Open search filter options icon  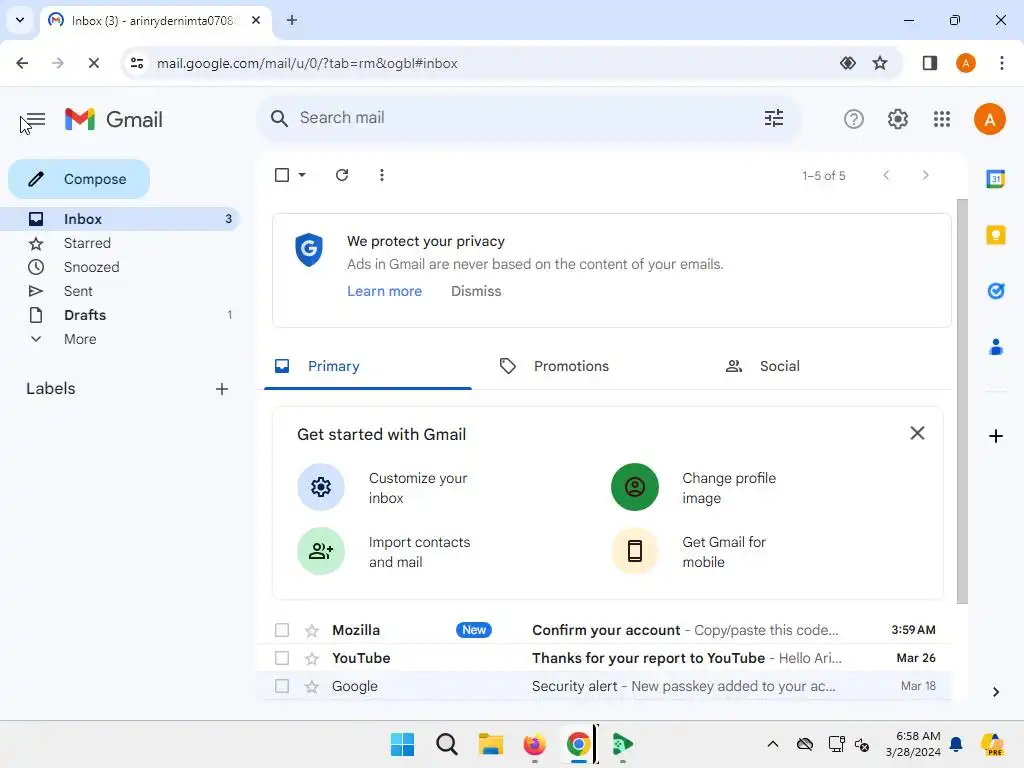click(x=774, y=118)
